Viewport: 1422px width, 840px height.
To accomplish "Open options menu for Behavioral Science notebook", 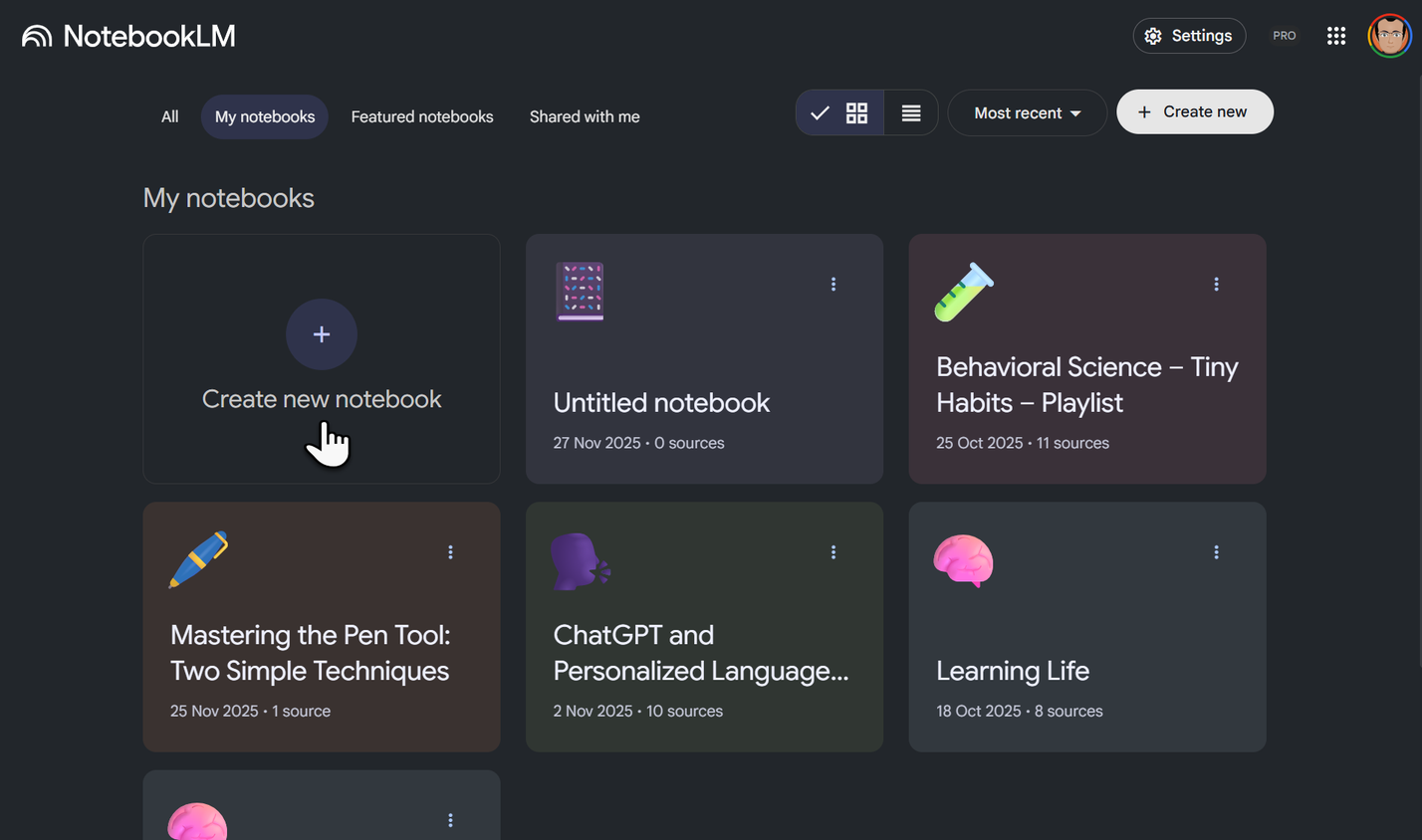I will coord(1216,285).
